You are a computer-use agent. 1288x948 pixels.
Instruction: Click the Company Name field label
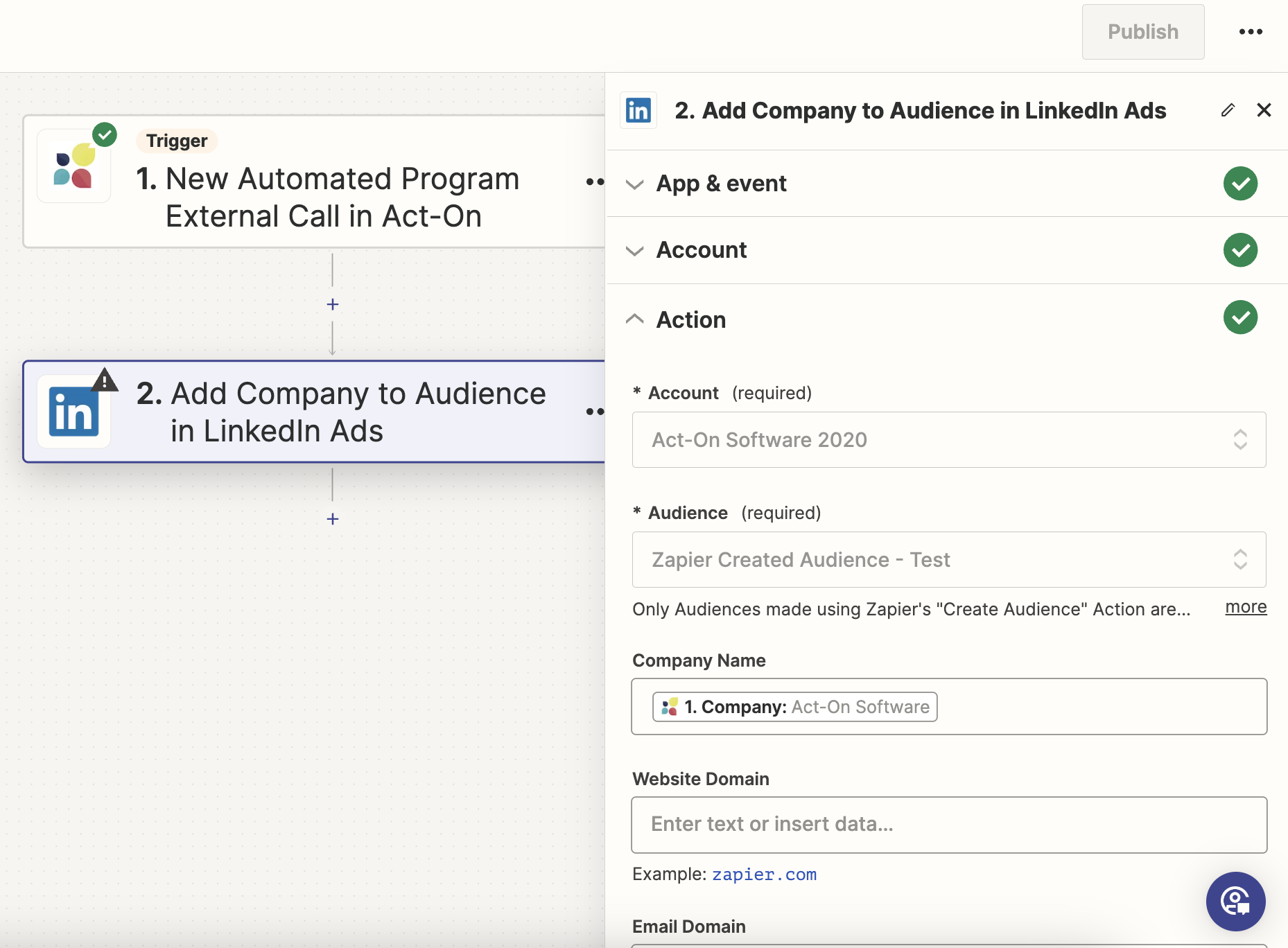tap(699, 660)
